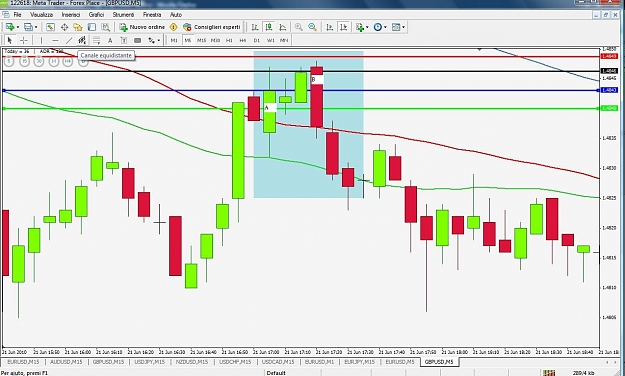The height and width of the screenshot is (376, 625).
Task: Open the Strategy Tester icon
Action: pyautogui.click(x=106, y=27)
